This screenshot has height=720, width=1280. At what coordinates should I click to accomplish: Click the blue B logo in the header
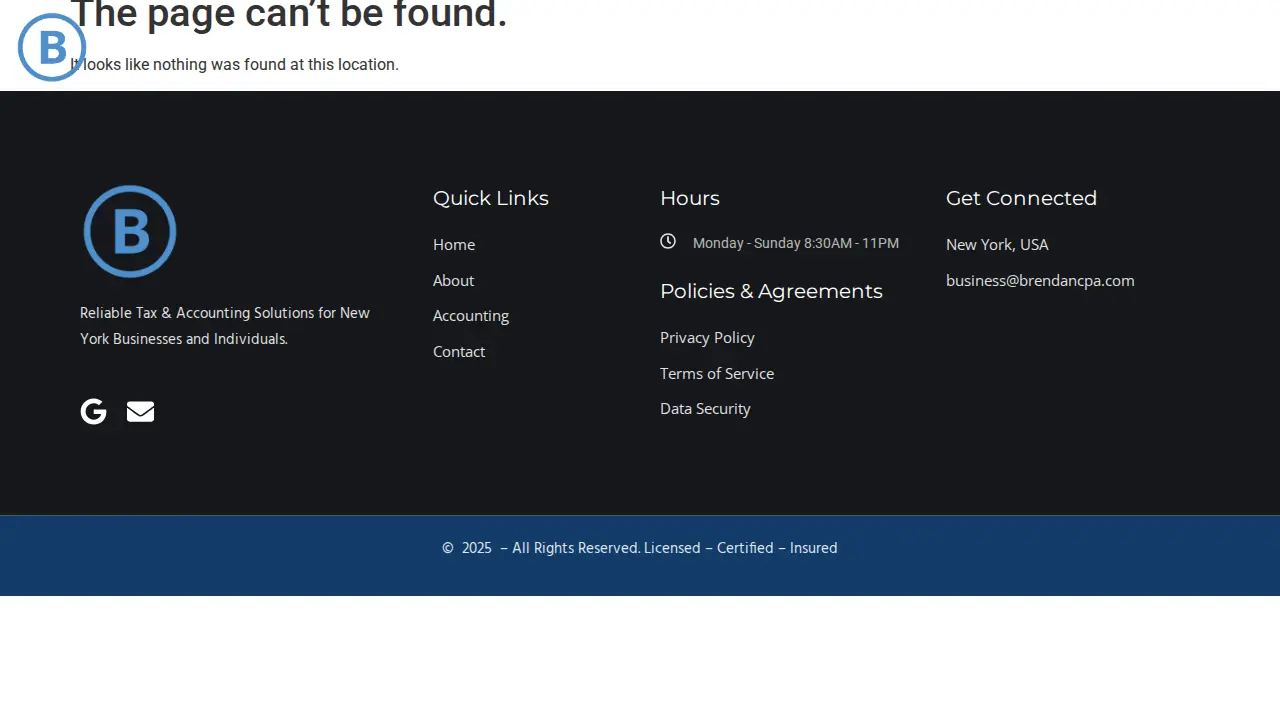tap(52, 47)
